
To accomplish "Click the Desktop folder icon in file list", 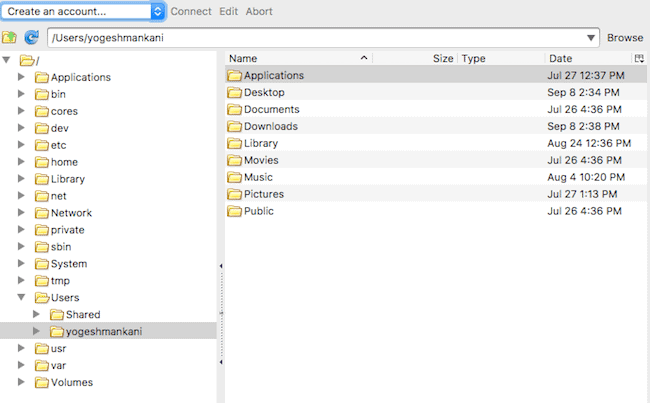I will (234, 92).
